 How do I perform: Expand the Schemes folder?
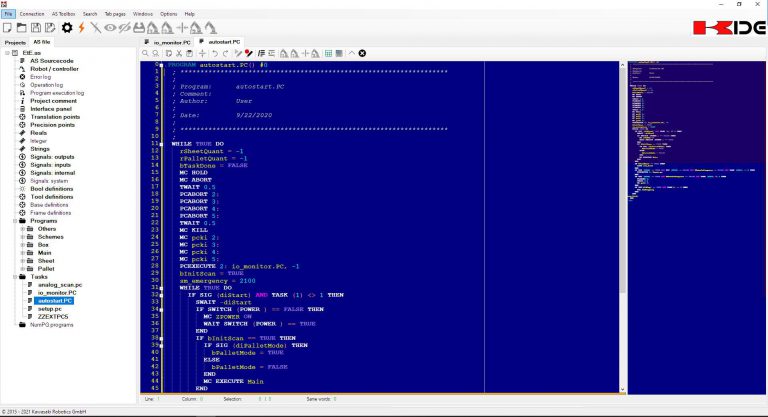point(23,237)
